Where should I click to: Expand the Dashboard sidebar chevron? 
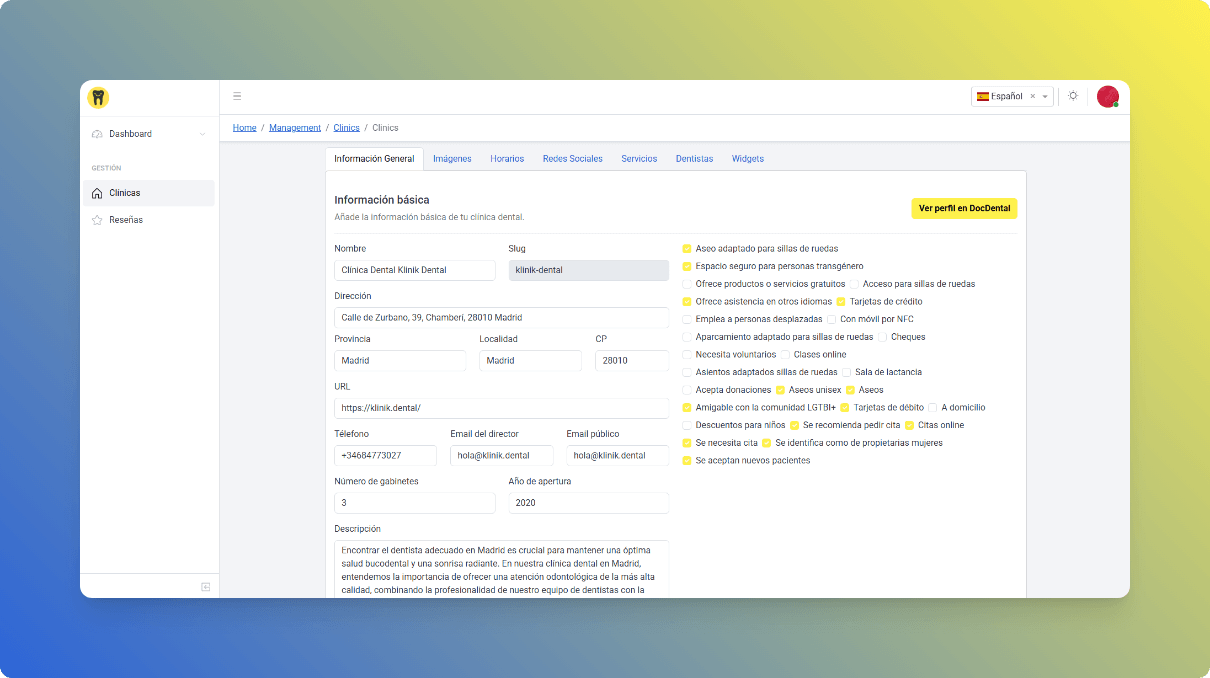pos(202,134)
